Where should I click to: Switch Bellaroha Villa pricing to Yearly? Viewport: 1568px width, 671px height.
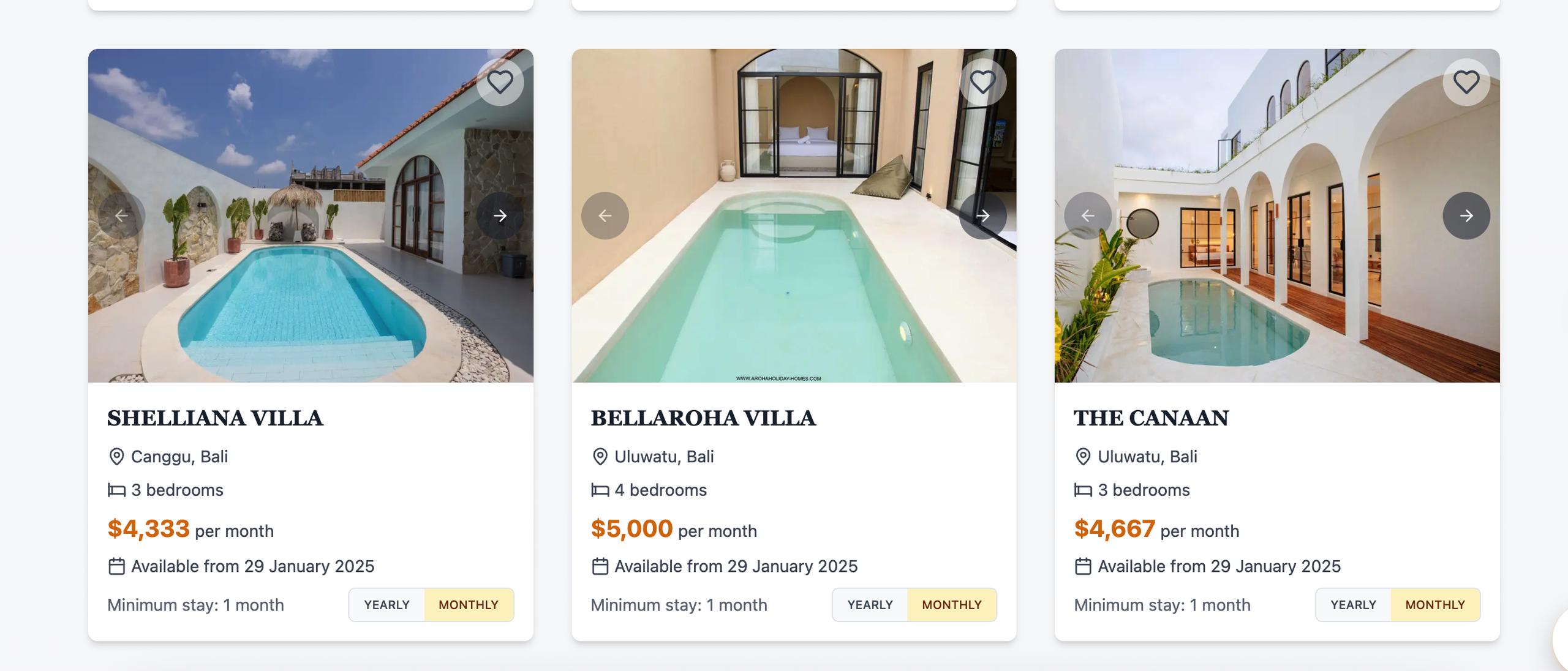coord(870,605)
